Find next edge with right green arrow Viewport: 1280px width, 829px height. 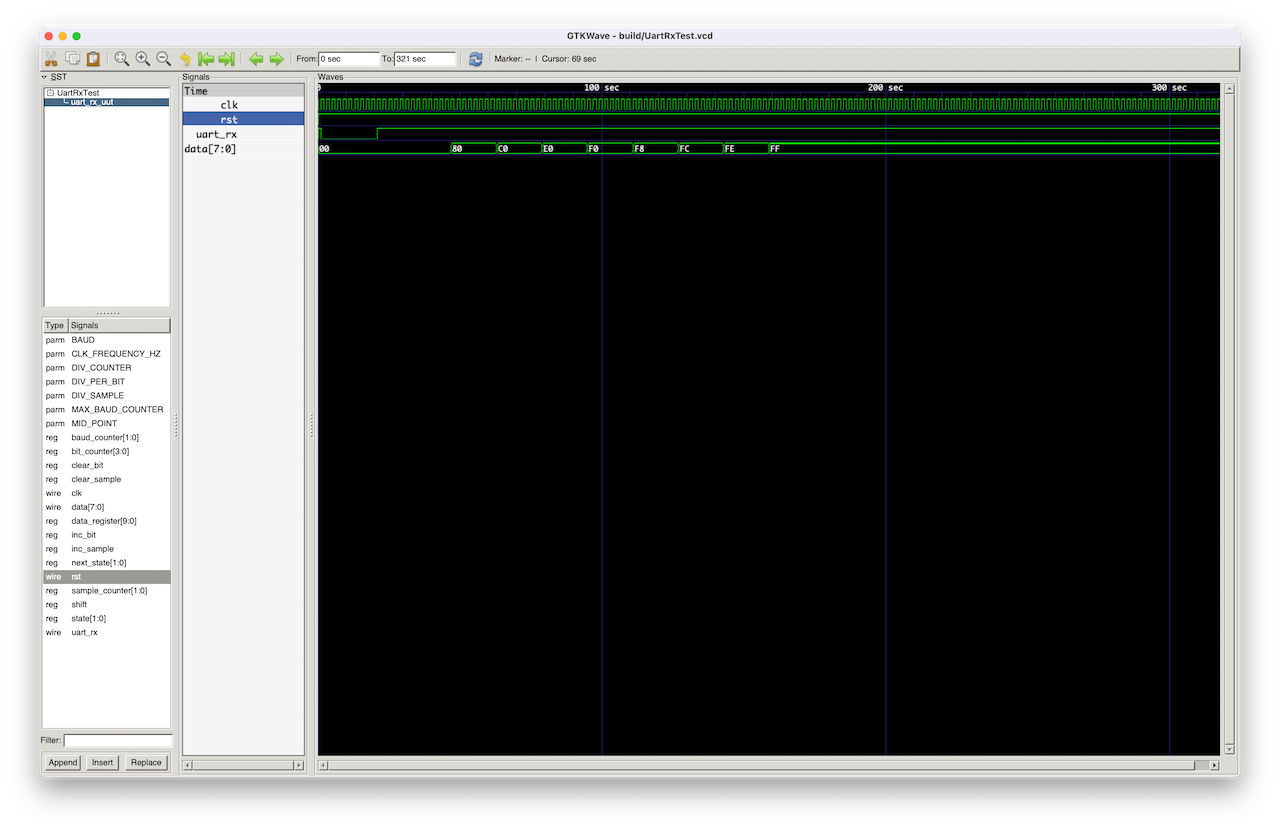(277, 59)
